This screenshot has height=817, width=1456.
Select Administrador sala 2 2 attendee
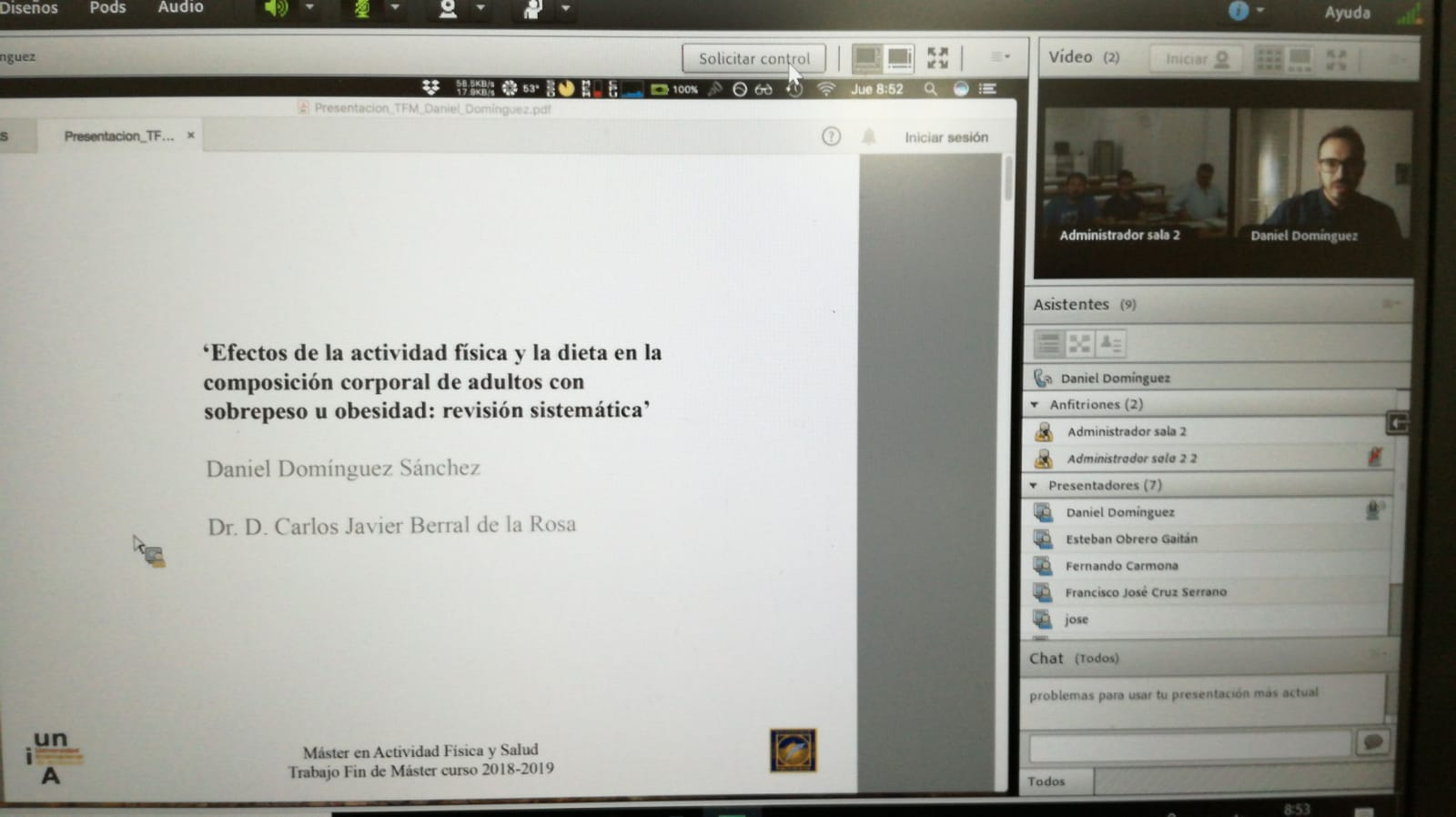coord(1208,458)
